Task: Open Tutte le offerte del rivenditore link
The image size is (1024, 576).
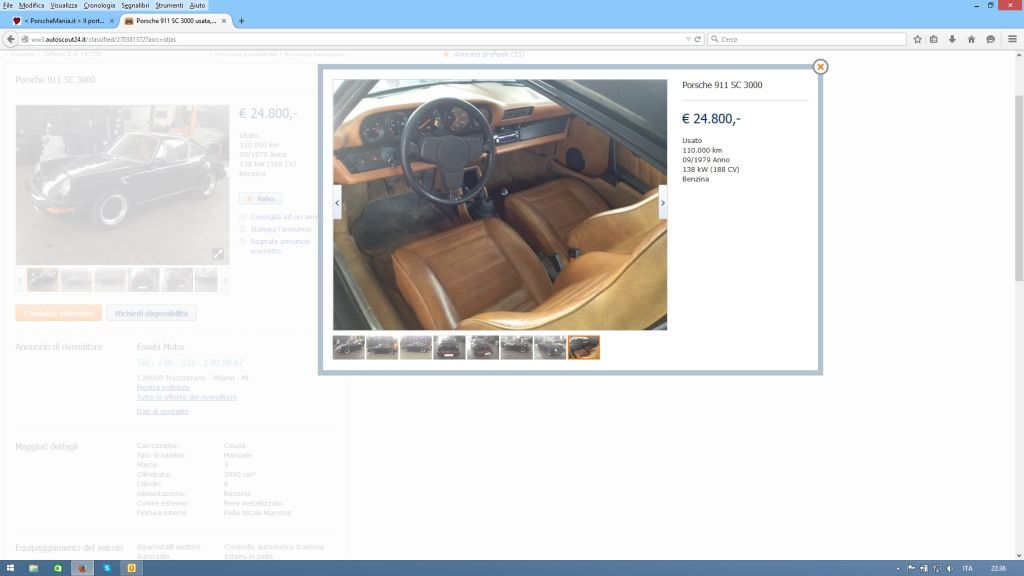Action: click(x=187, y=397)
